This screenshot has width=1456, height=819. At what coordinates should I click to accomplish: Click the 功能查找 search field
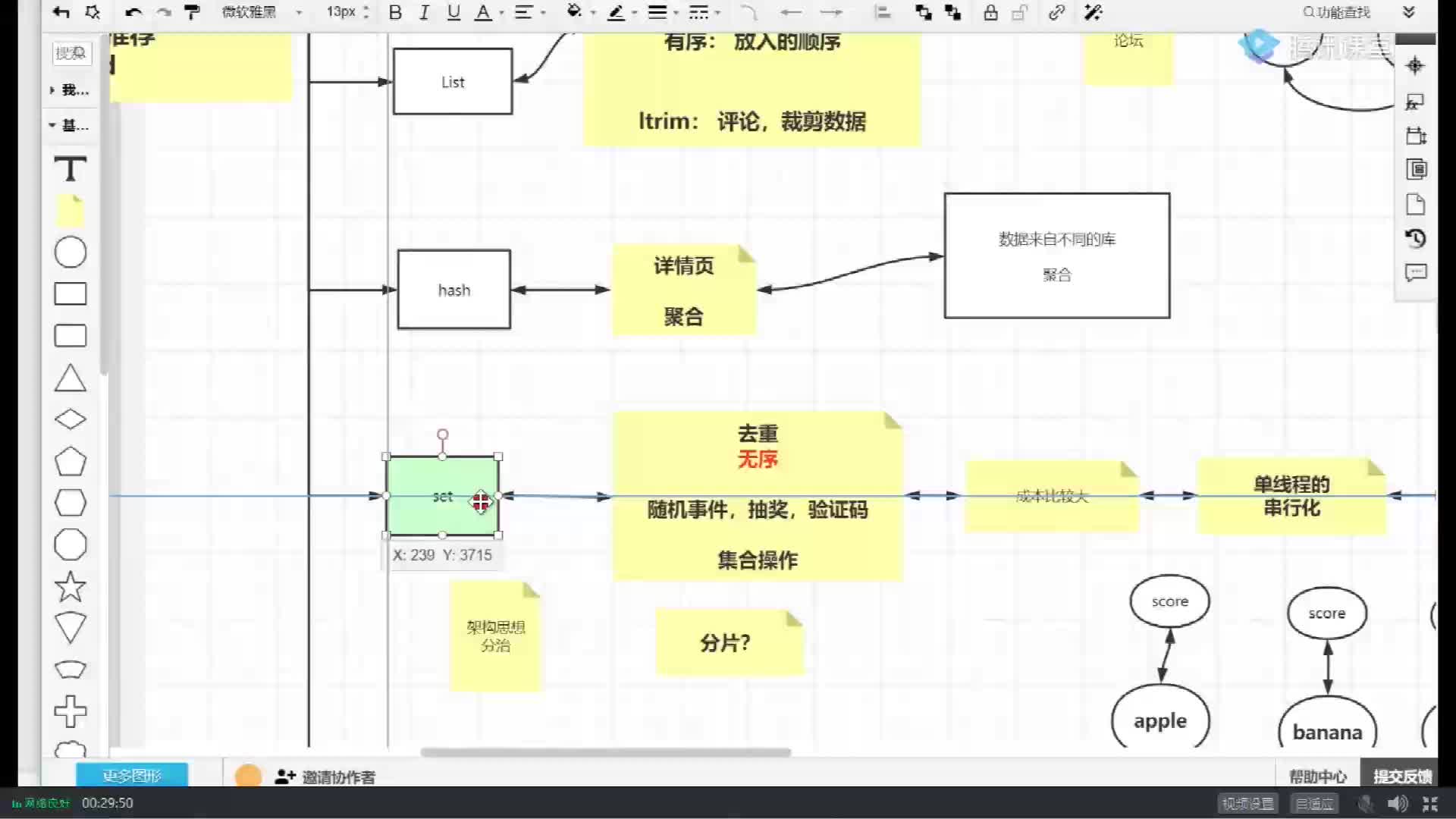pyautogui.click(x=1337, y=12)
